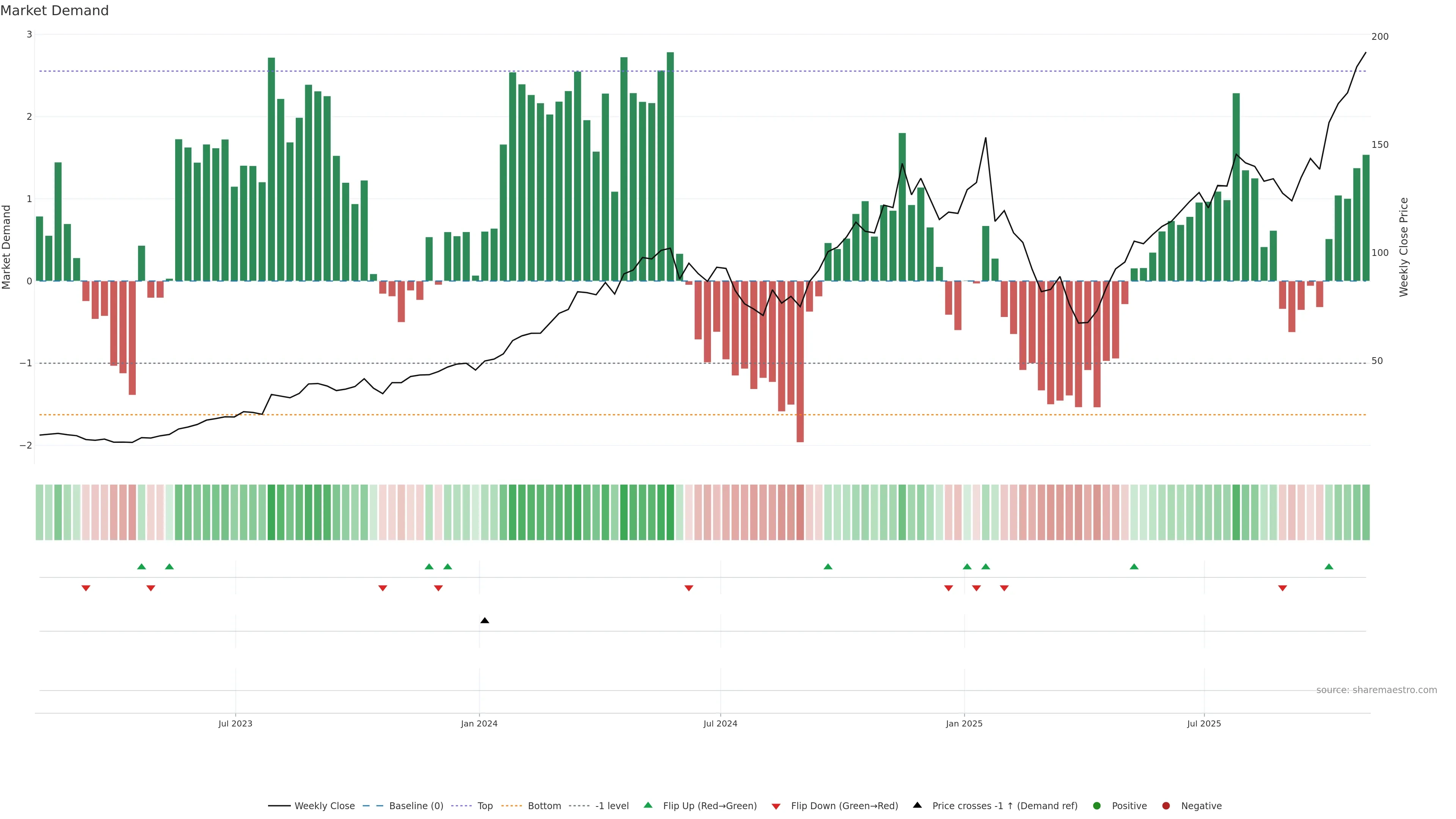Click the Market Demand chart title
The image size is (1456, 819).
[x=54, y=10]
